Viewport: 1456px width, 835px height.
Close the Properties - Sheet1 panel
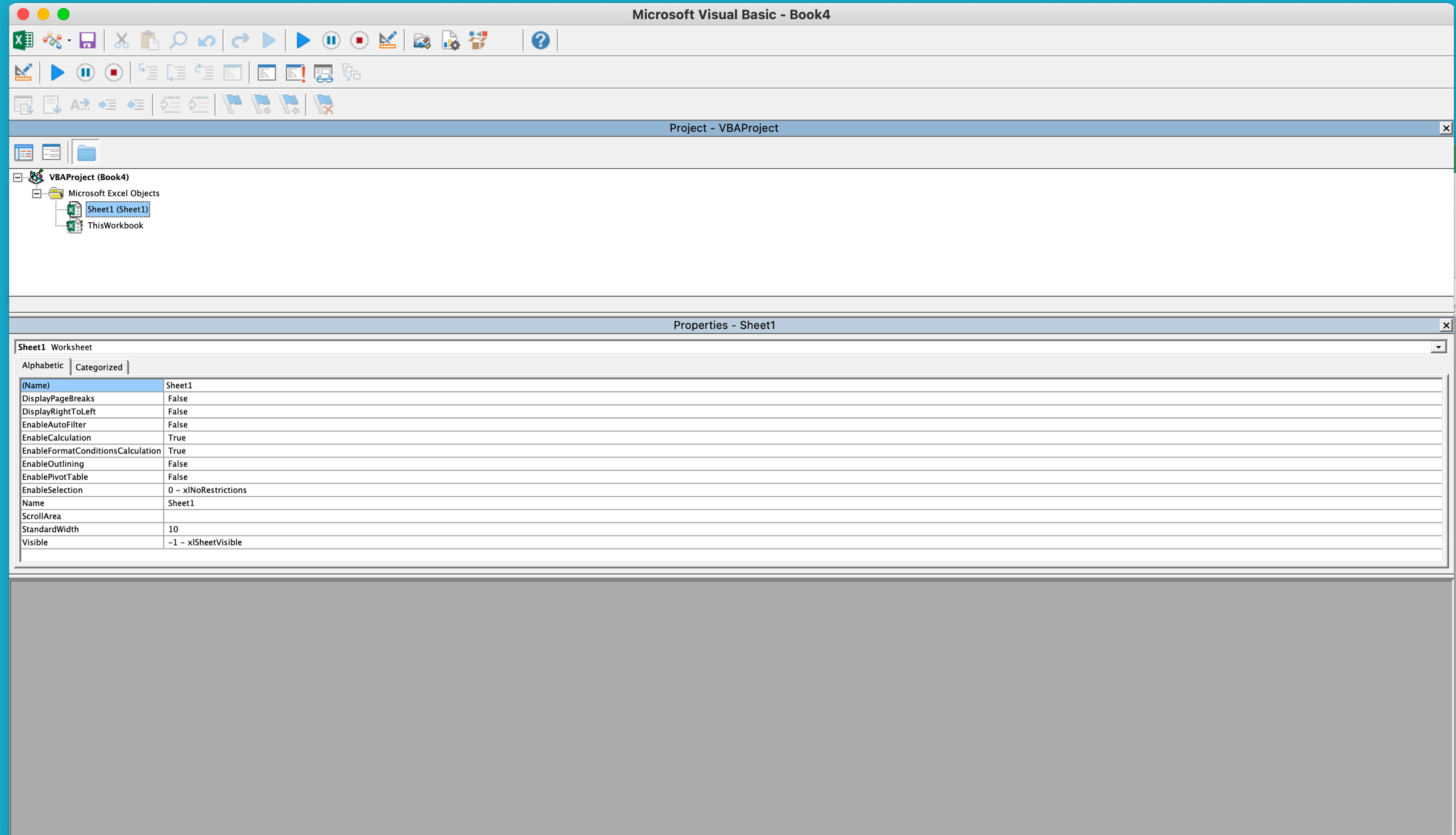point(1446,325)
